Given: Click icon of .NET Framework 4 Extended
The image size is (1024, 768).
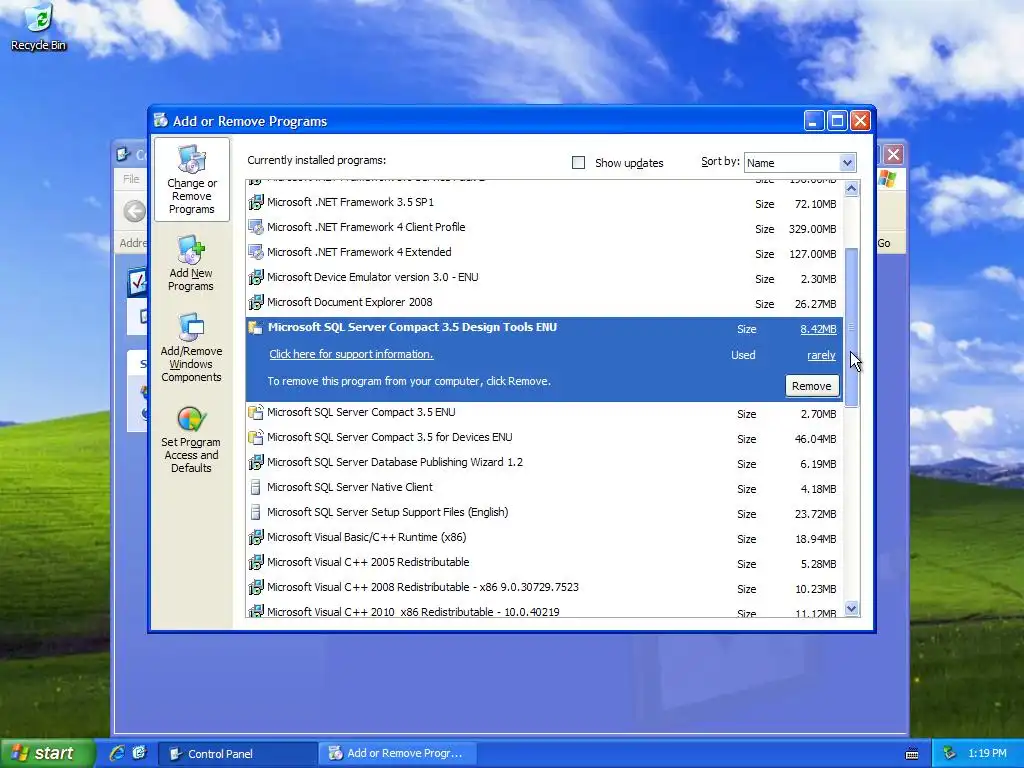Looking at the screenshot, I should click(x=256, y=252).
